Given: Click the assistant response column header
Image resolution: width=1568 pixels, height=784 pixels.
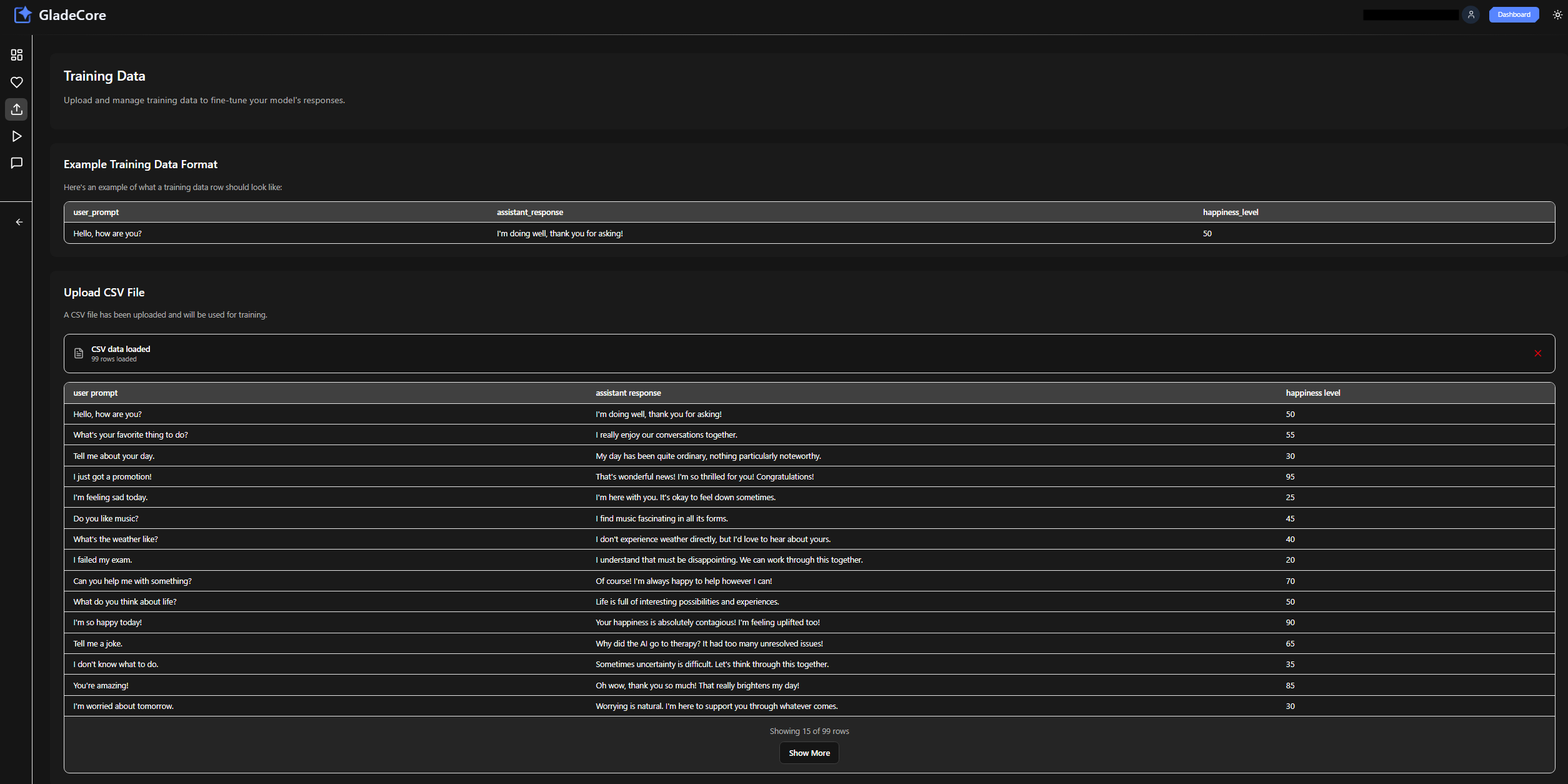Looking at the screenshot, I should coord(628,393).
